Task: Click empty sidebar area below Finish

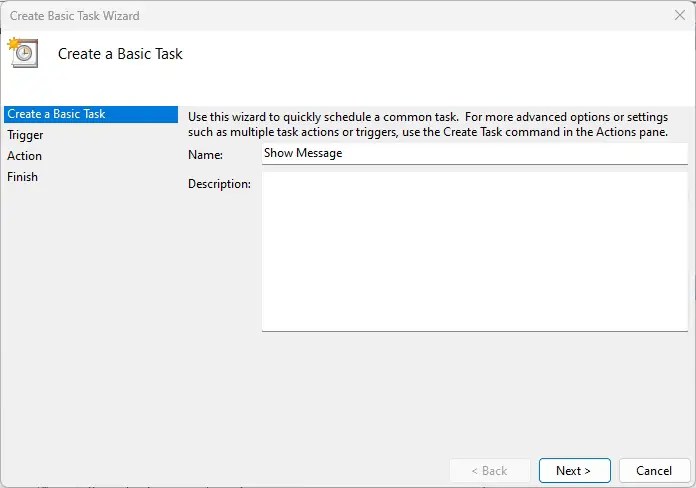Action: tap(88, 300)
